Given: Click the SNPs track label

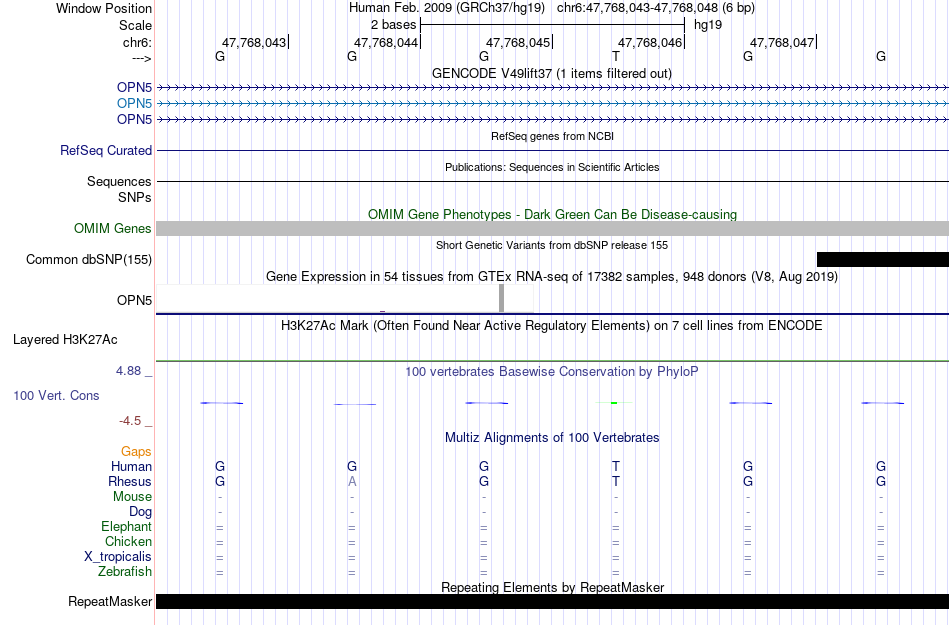Looking at the screenshot, I should click(x=135, y=197).
